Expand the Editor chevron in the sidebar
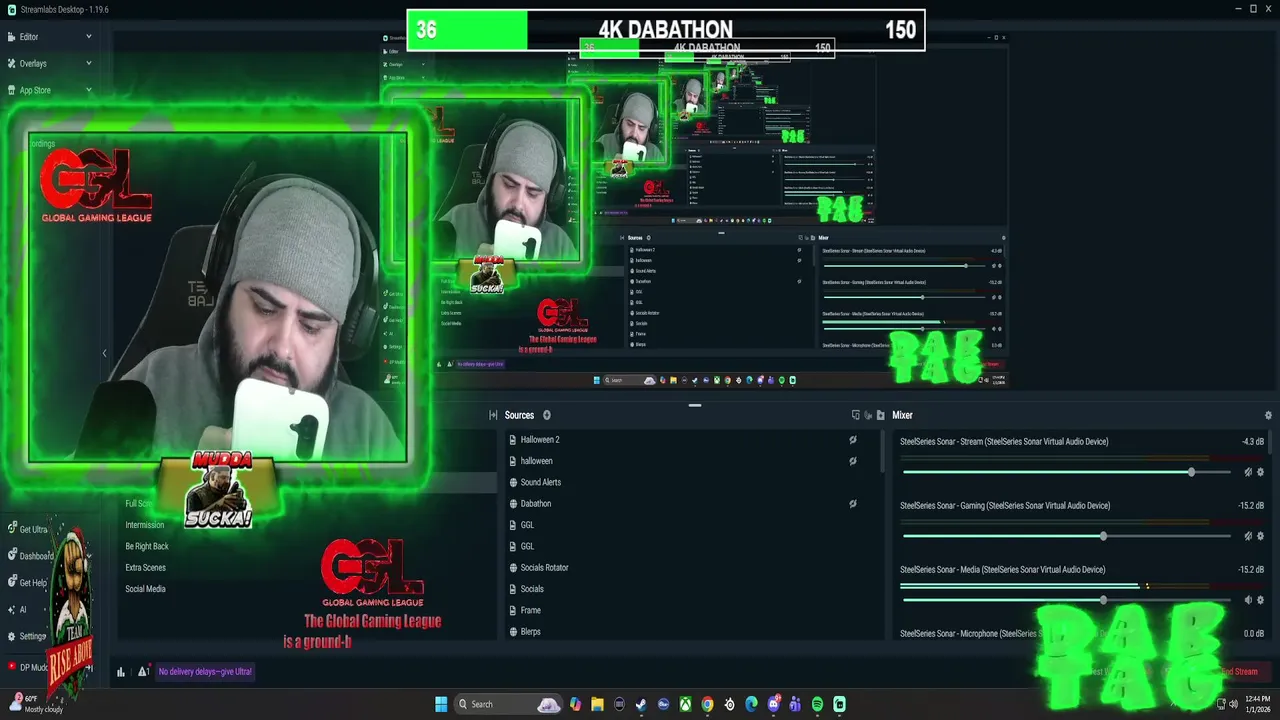 [x=88, y=37]
